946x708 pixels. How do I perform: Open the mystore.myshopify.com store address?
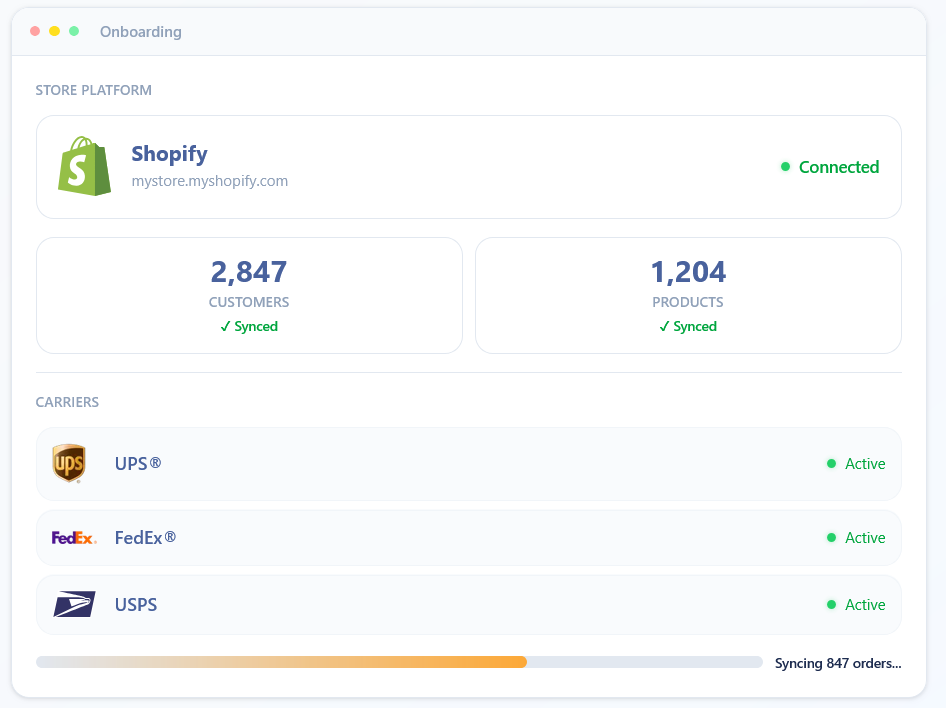(x=210, y=181)
